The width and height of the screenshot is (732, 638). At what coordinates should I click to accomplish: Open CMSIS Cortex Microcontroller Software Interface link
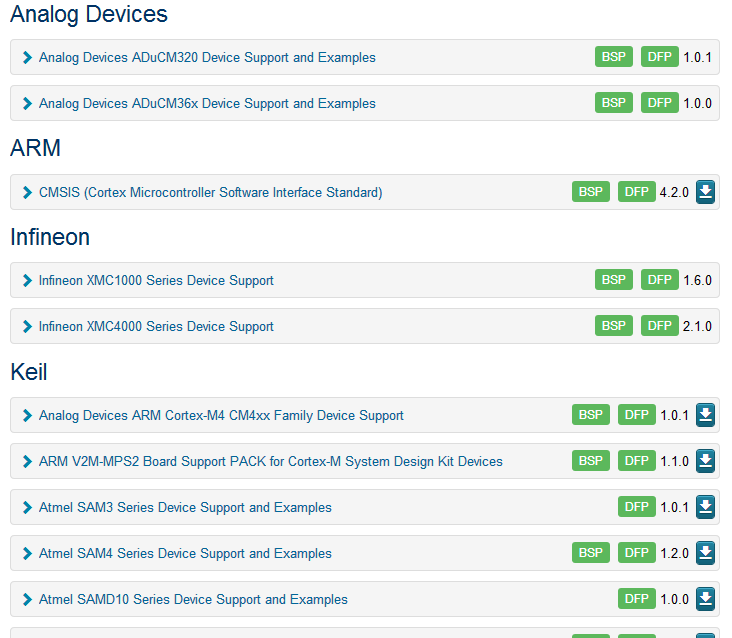tap(211, 192)
